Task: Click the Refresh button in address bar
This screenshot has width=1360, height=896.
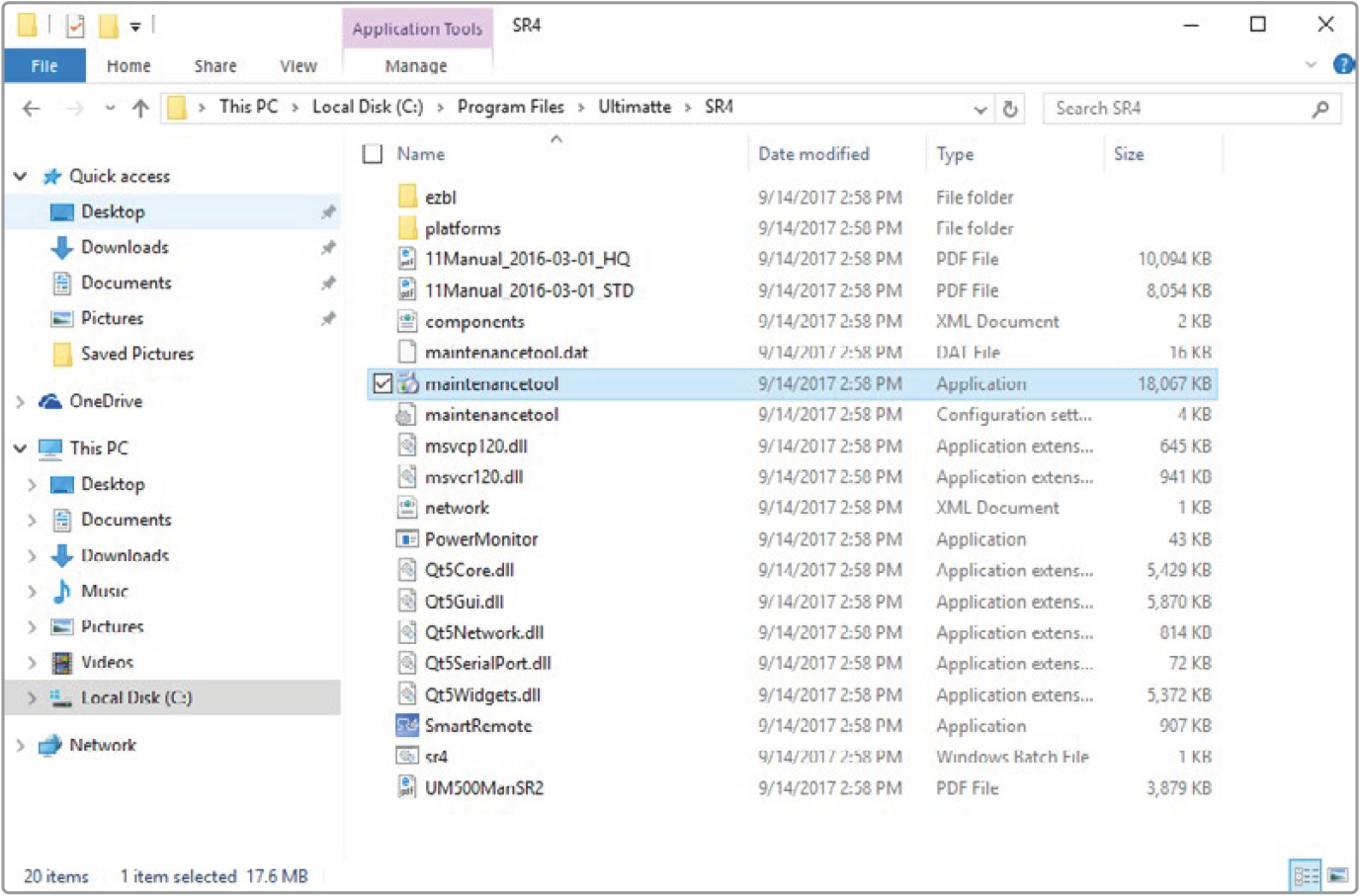Action: [x=1010, y=109]
